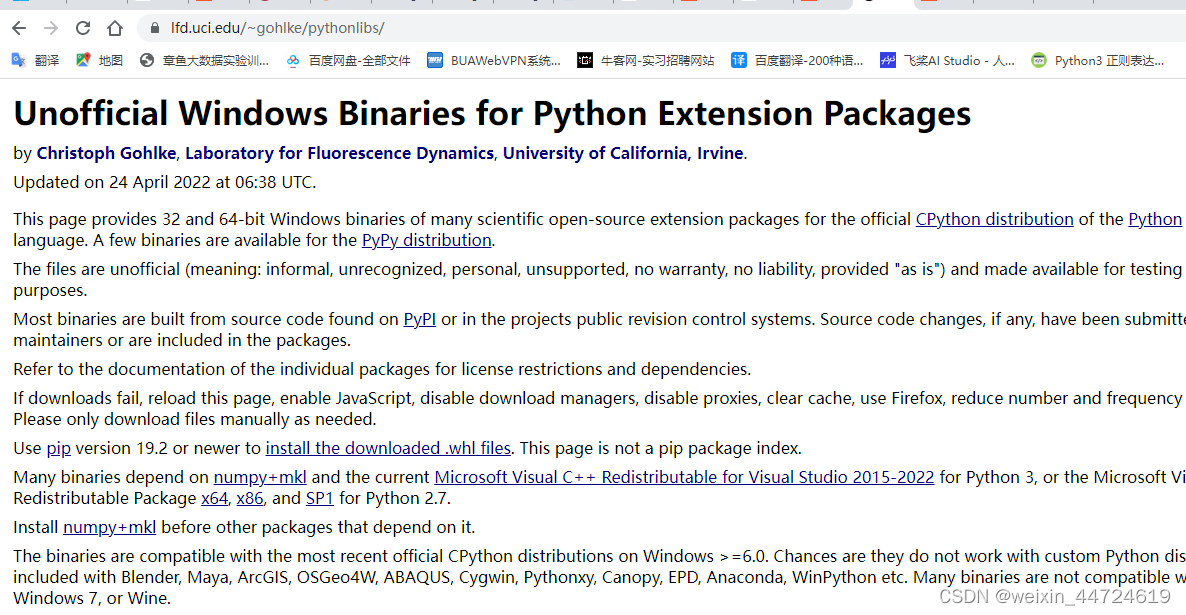Open the Python3 正则表达 bookmark
The image size is (1186, 615).
1098,61
